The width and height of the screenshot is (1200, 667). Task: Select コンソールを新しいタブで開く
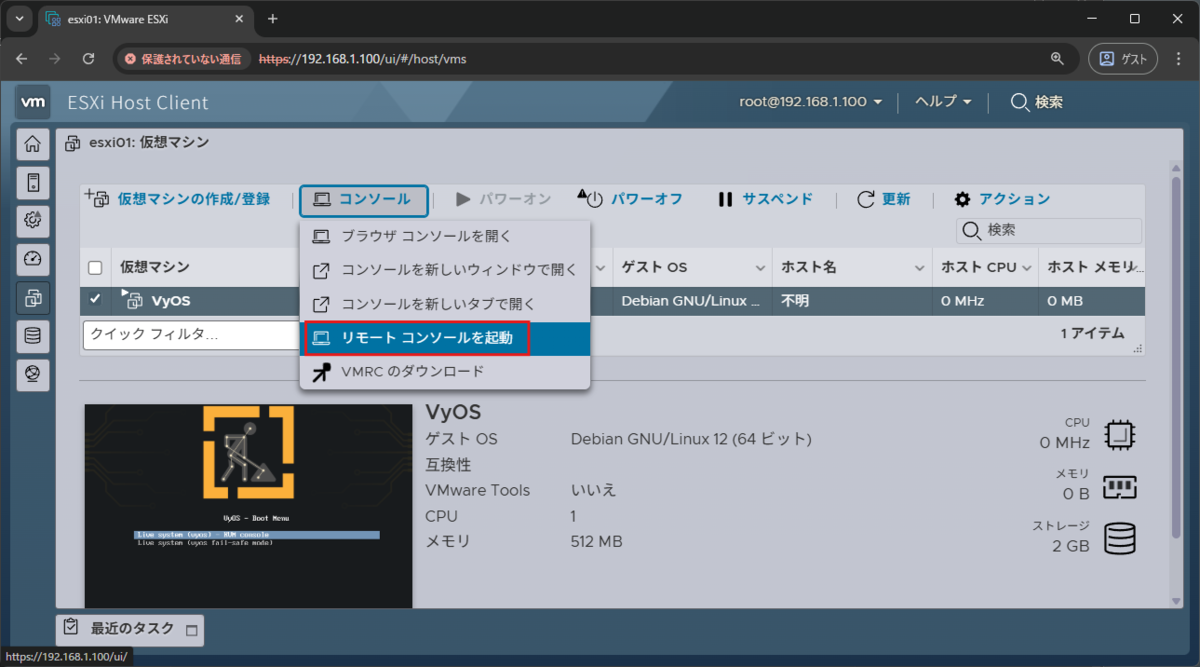pyautogui.click(x=445, y=303)
